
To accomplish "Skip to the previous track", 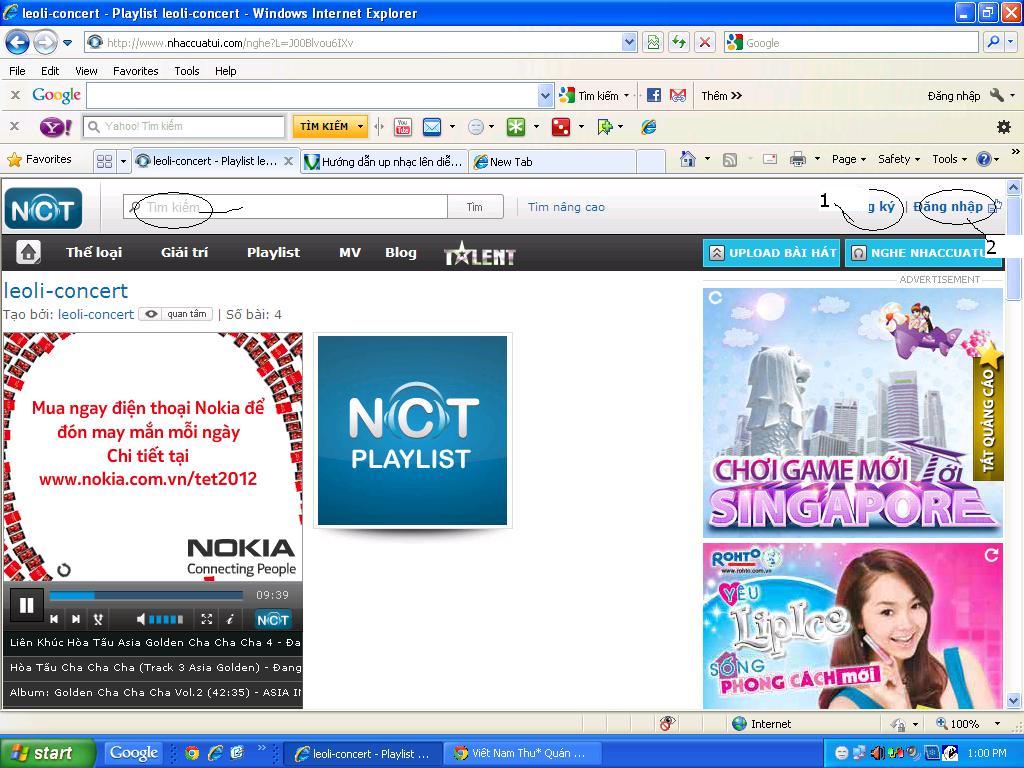I will 54,619.
